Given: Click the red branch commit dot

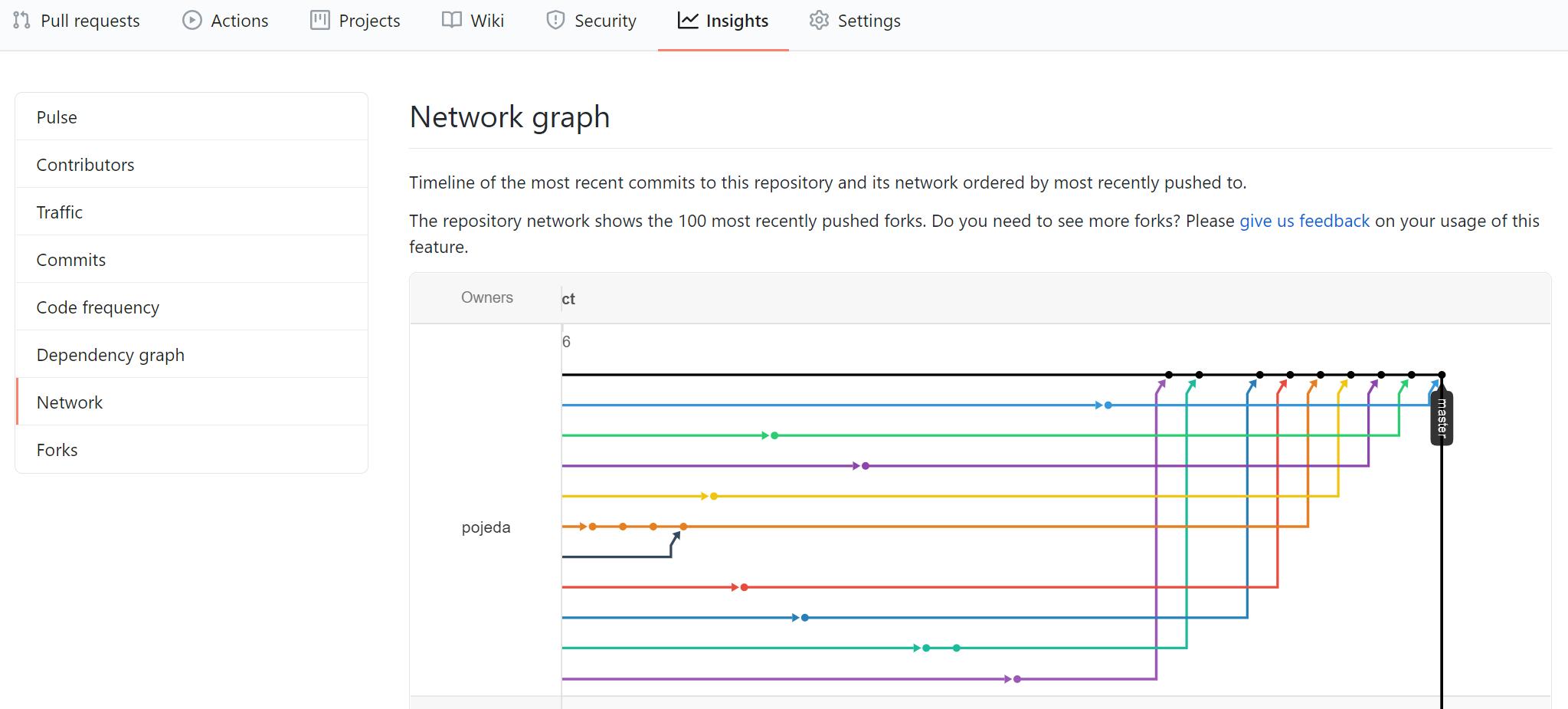Looking at the screenshot, I should click(744, 587).
